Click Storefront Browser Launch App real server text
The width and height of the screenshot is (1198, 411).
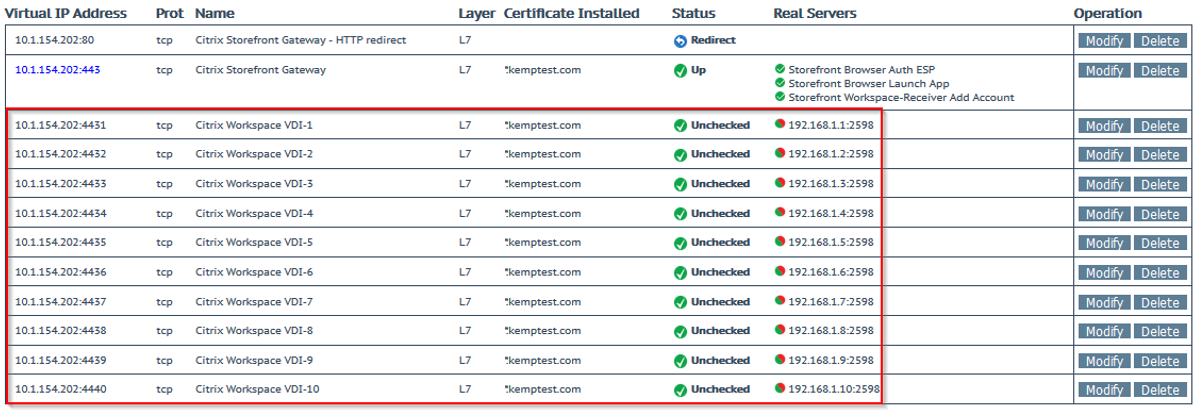click(x=869, y=83)
